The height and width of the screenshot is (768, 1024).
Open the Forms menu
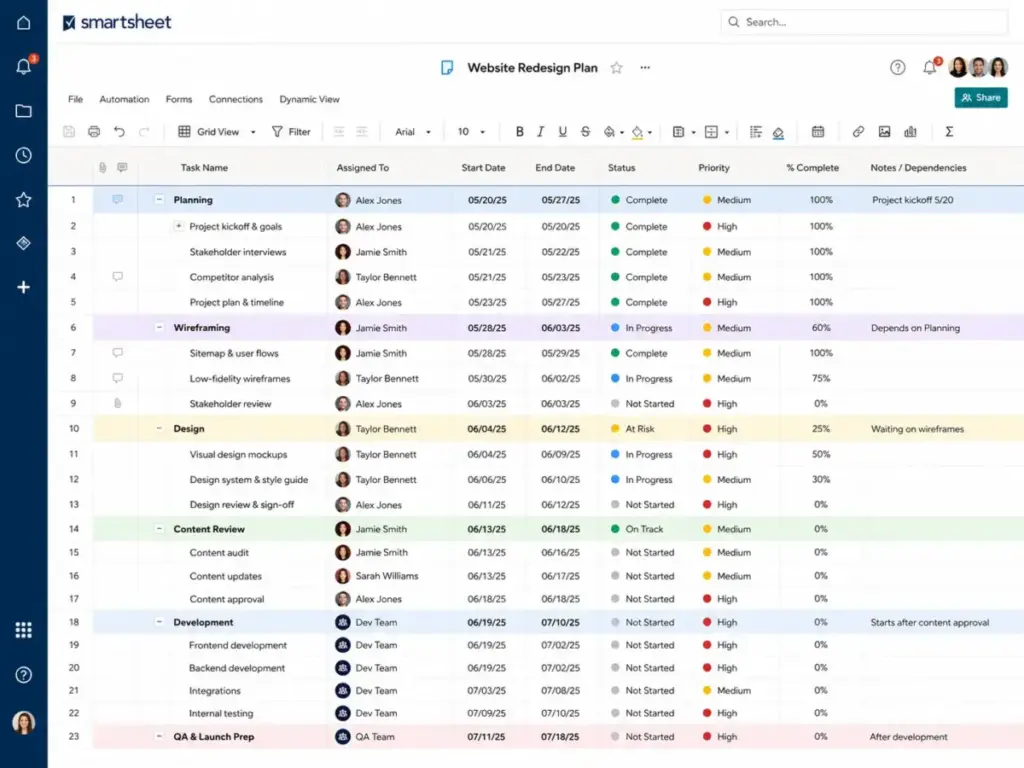179,99
